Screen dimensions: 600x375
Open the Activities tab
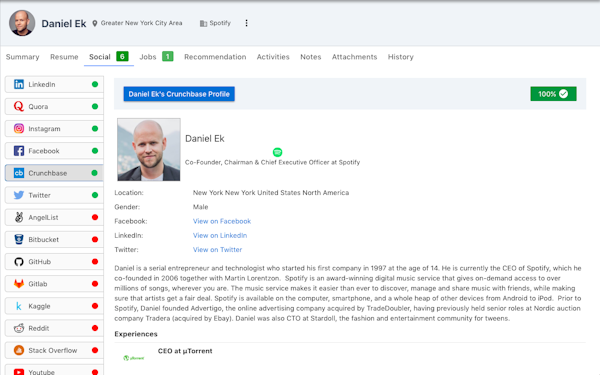(273, 57)
